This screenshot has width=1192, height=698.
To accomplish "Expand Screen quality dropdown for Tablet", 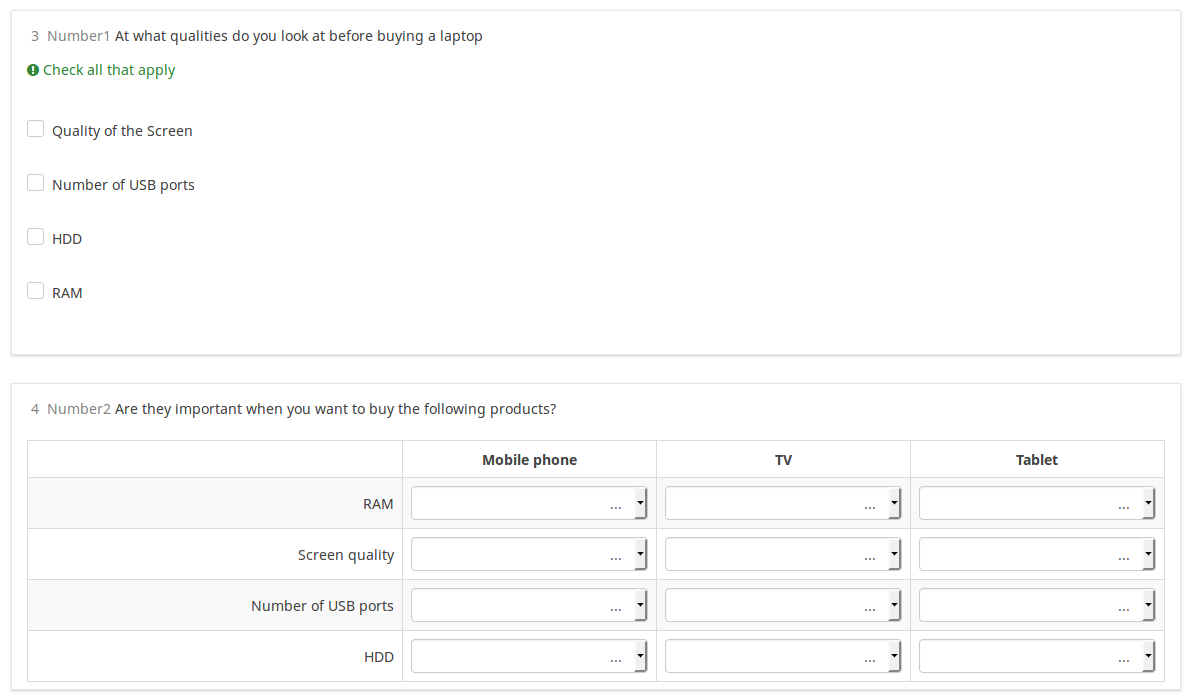I will tap(1037, 555).
